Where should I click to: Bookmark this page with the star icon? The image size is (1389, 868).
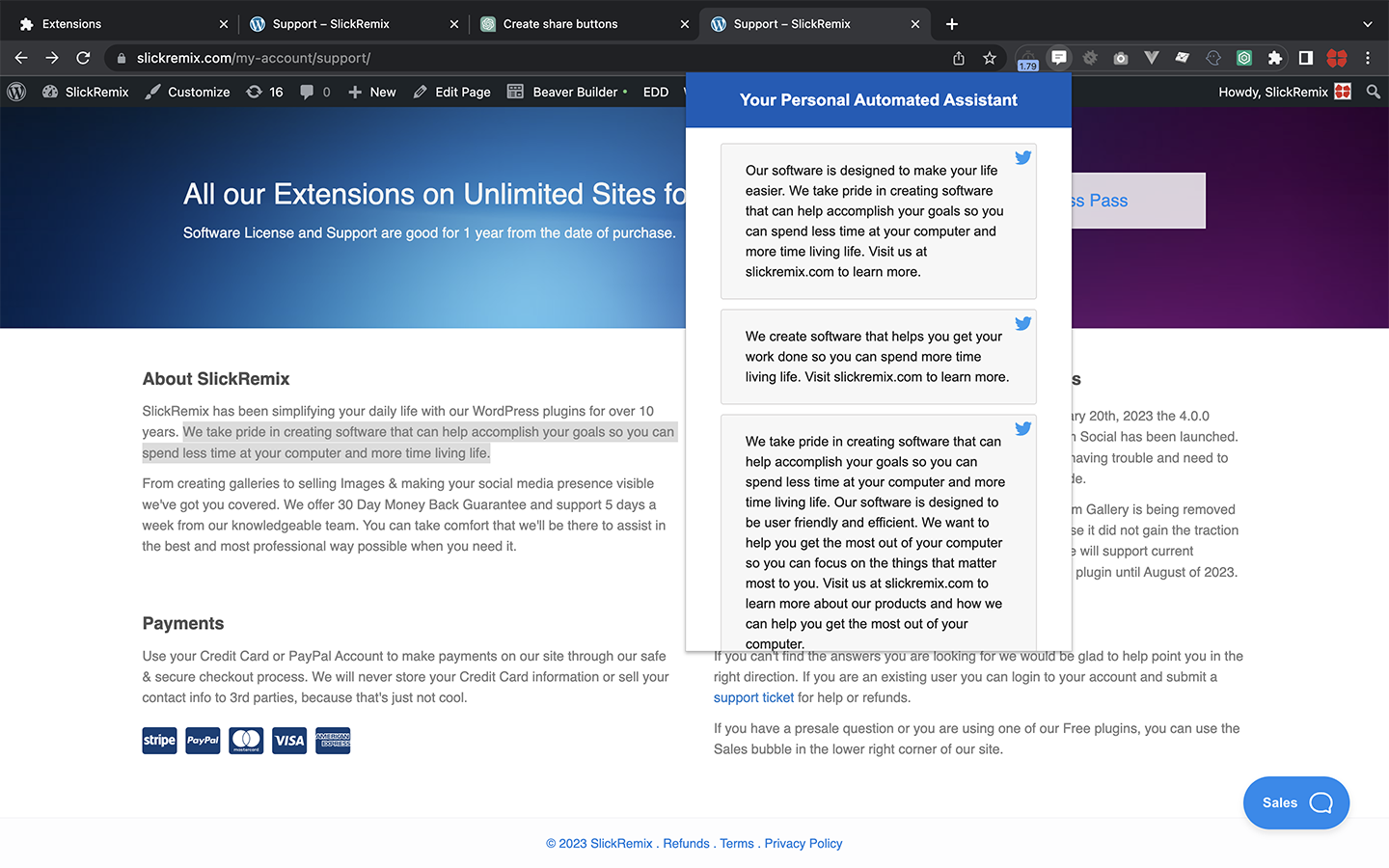(x=990, y=58)
